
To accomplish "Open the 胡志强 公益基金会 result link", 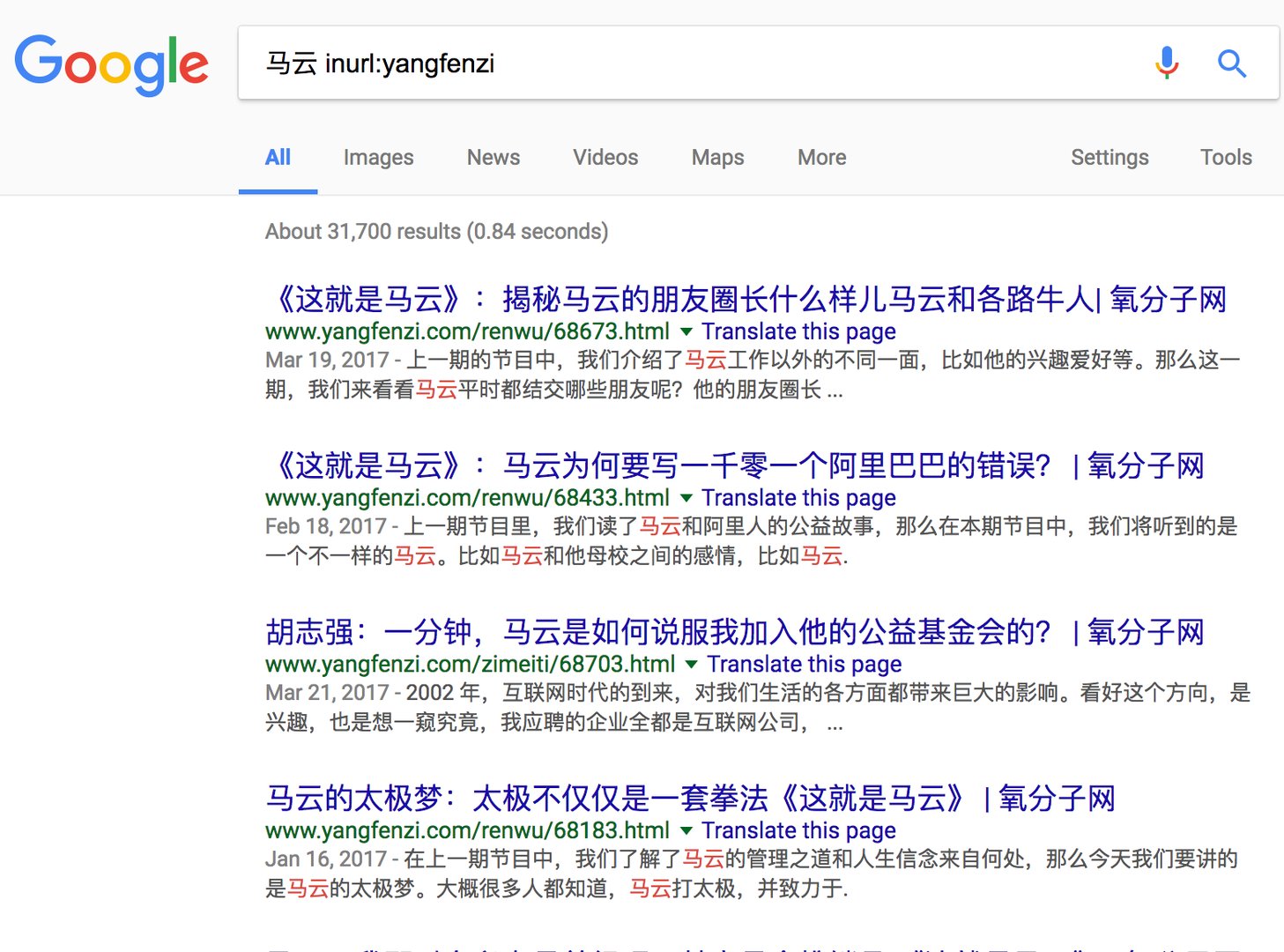I will point(734,631).
